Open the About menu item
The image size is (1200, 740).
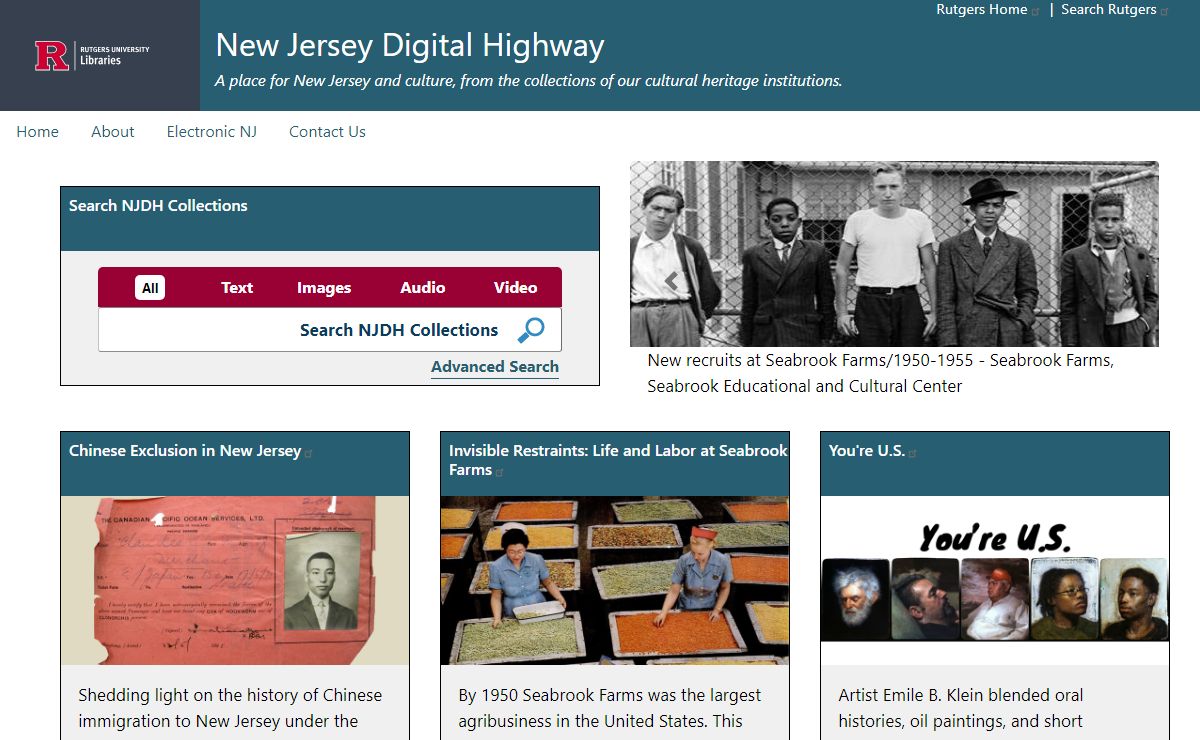pyautogui.click(x=113, y=132)
